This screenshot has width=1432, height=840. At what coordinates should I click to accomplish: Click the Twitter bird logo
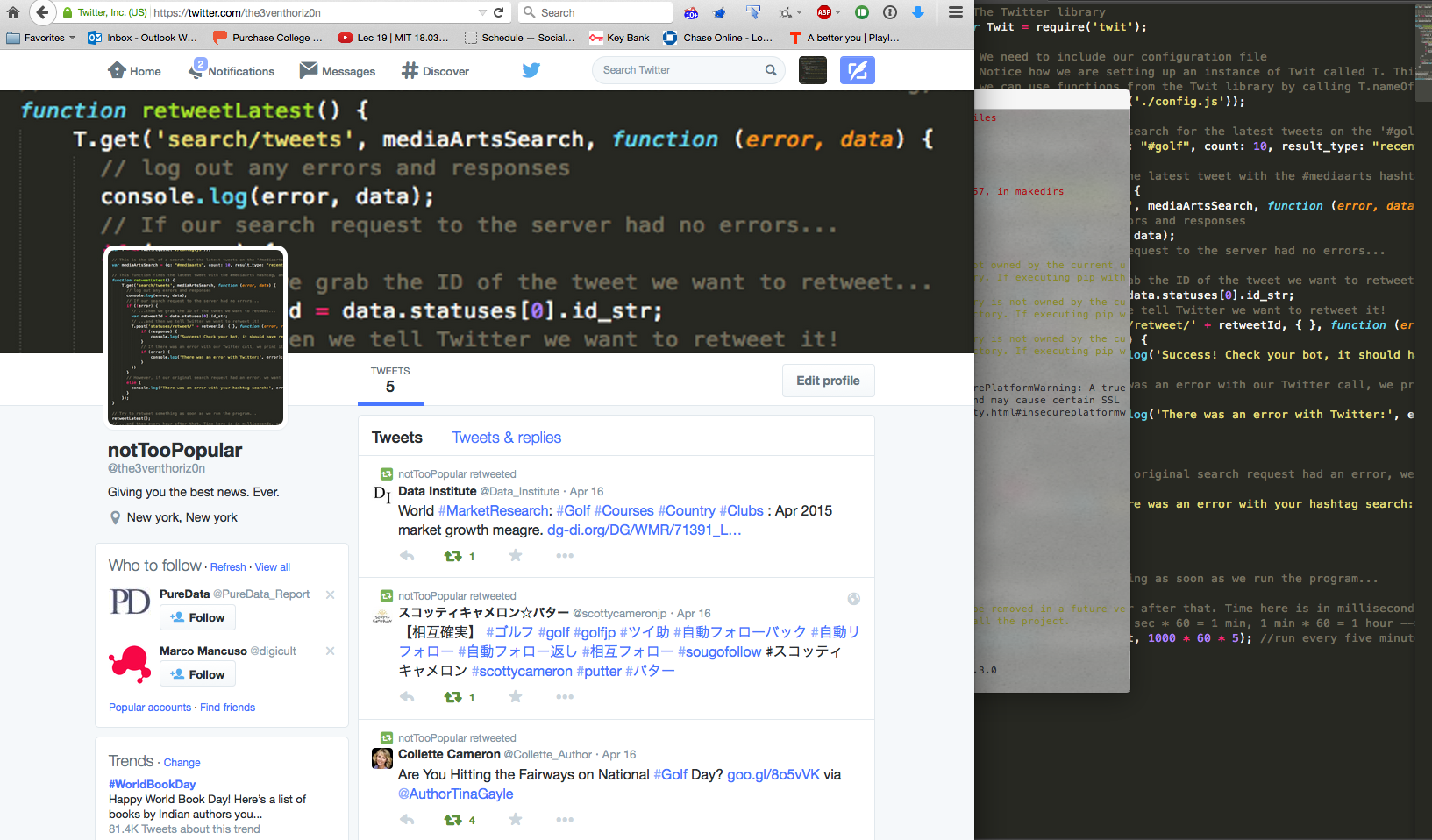pyautogui.click(x=531, y=70)
